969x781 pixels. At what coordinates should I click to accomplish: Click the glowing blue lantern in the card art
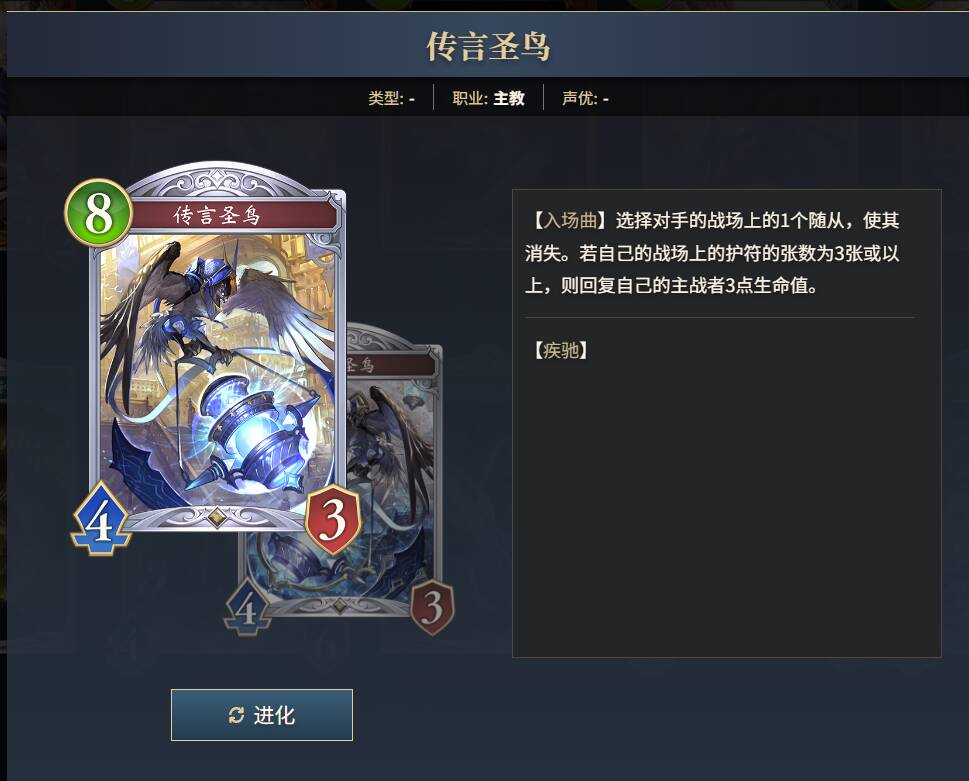[253, 436]
